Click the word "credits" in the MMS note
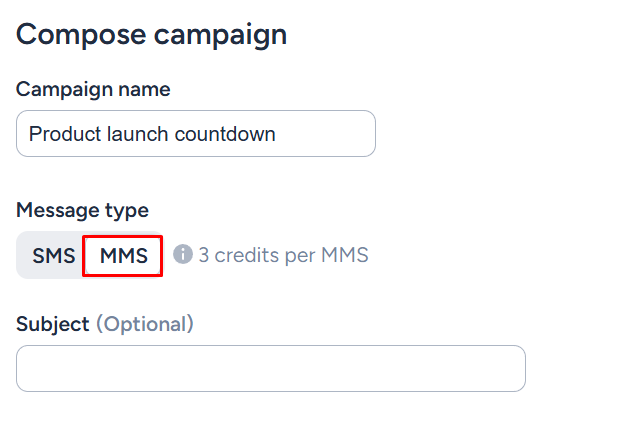Screen dimensions: 622x424 pos(246,255)
